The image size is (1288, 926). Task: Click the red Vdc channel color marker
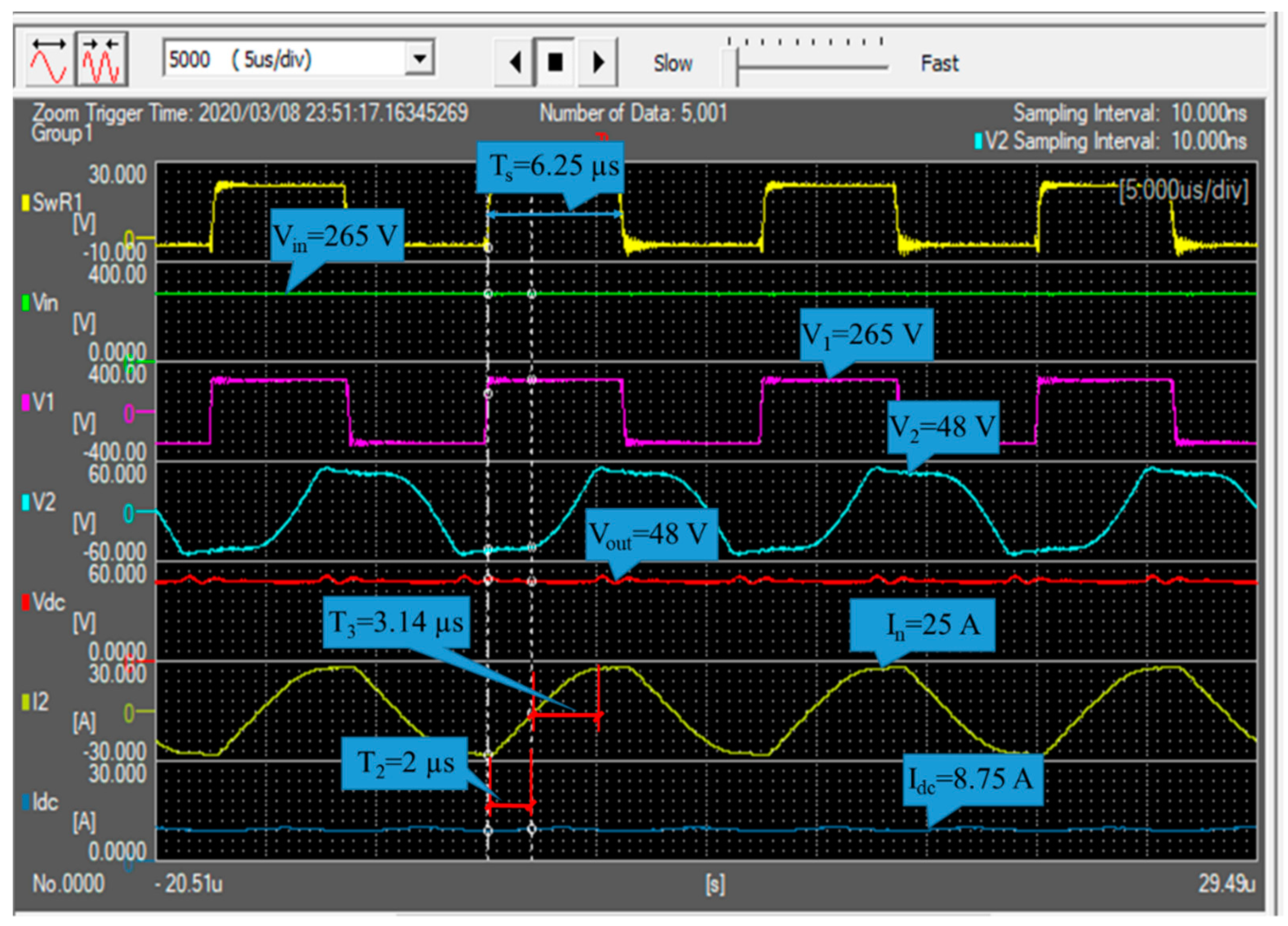point(25,602)
